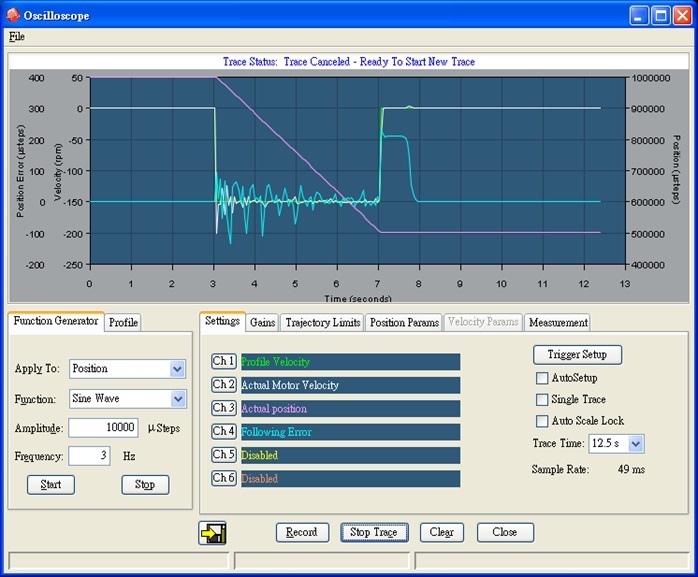Toggle the Single Trace checkbox
Viewport: 698px width, 577px height.
[542, 399]
